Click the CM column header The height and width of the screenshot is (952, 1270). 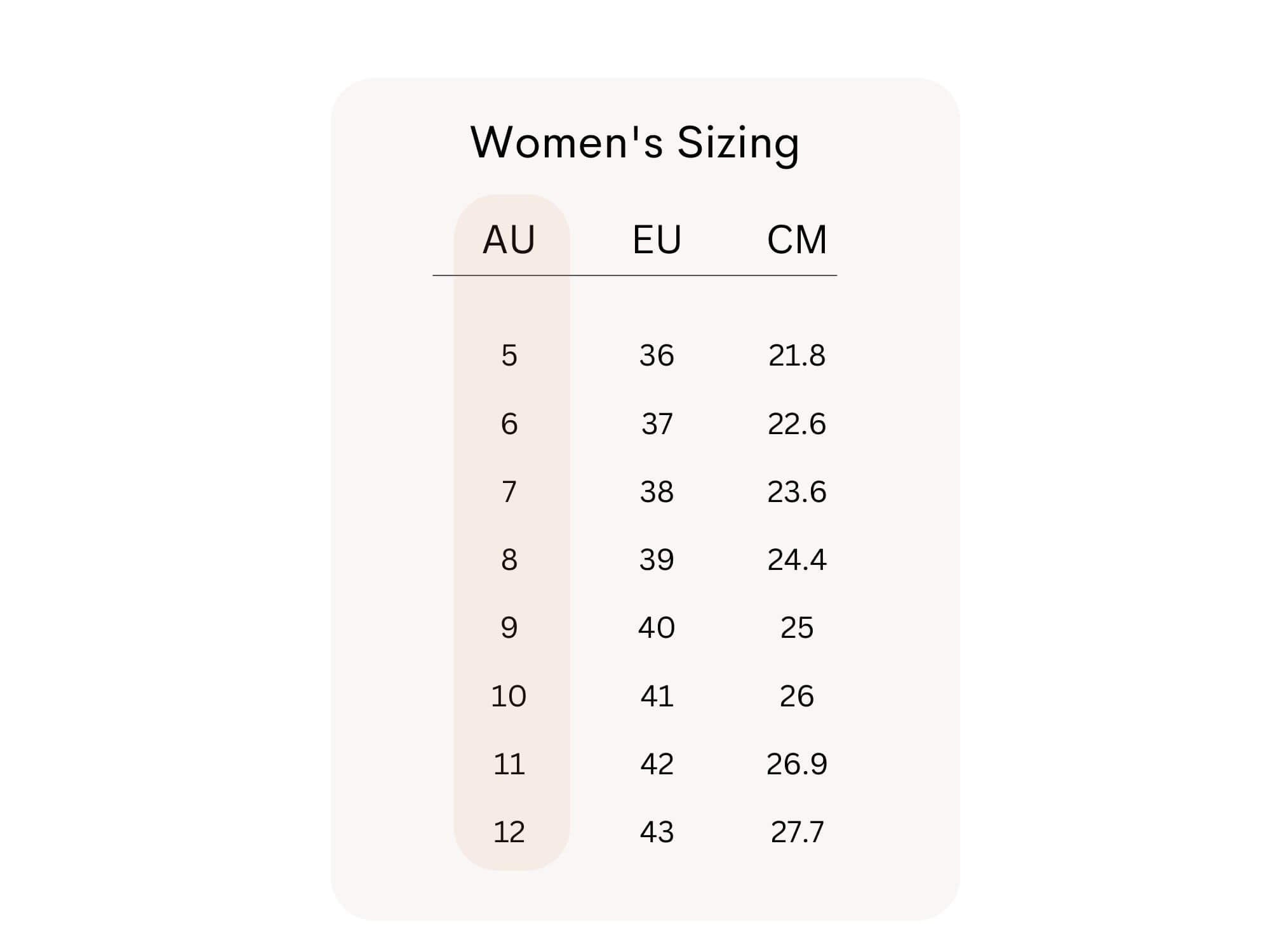pyautogui.click(x=797, y=240)
